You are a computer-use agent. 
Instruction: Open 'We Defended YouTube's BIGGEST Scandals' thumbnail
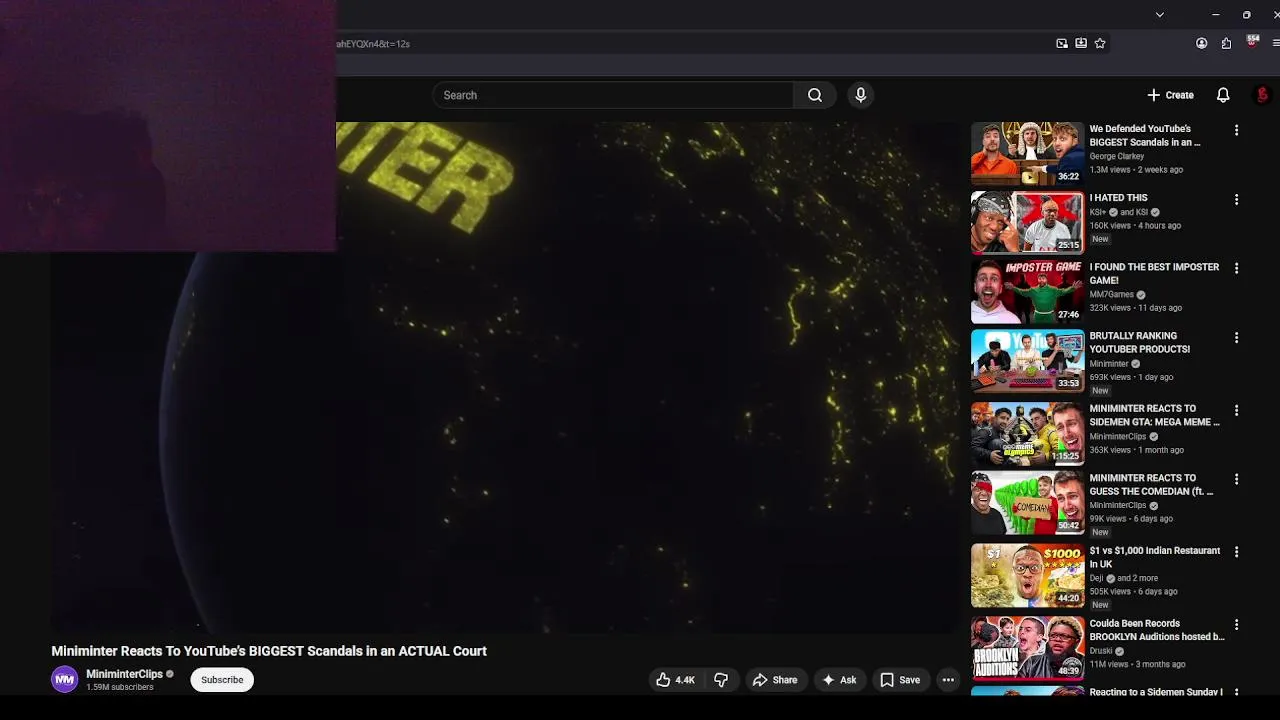1027,154
